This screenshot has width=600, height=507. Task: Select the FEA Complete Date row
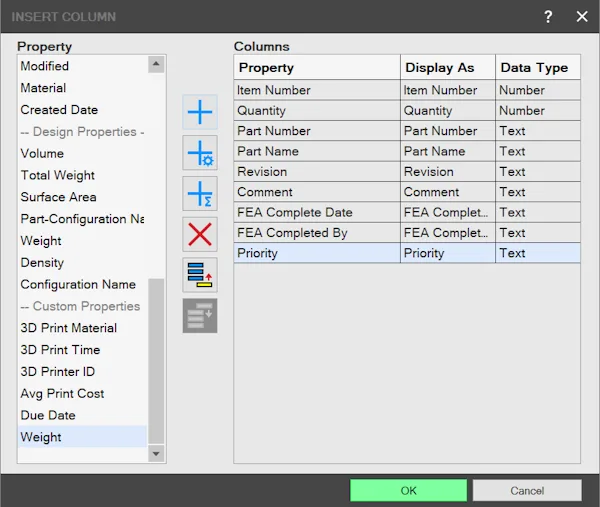[407, 212]
